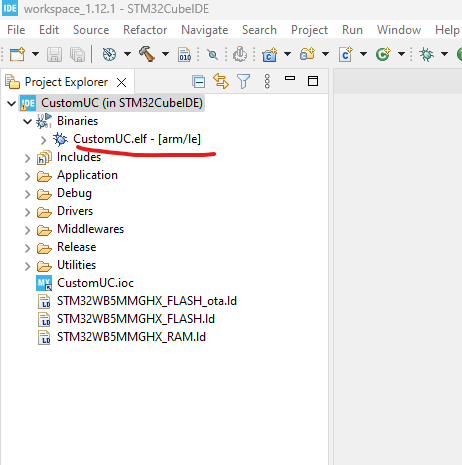Click the New C Source File icon
462x465 pixels.
[x=345, y=54]
